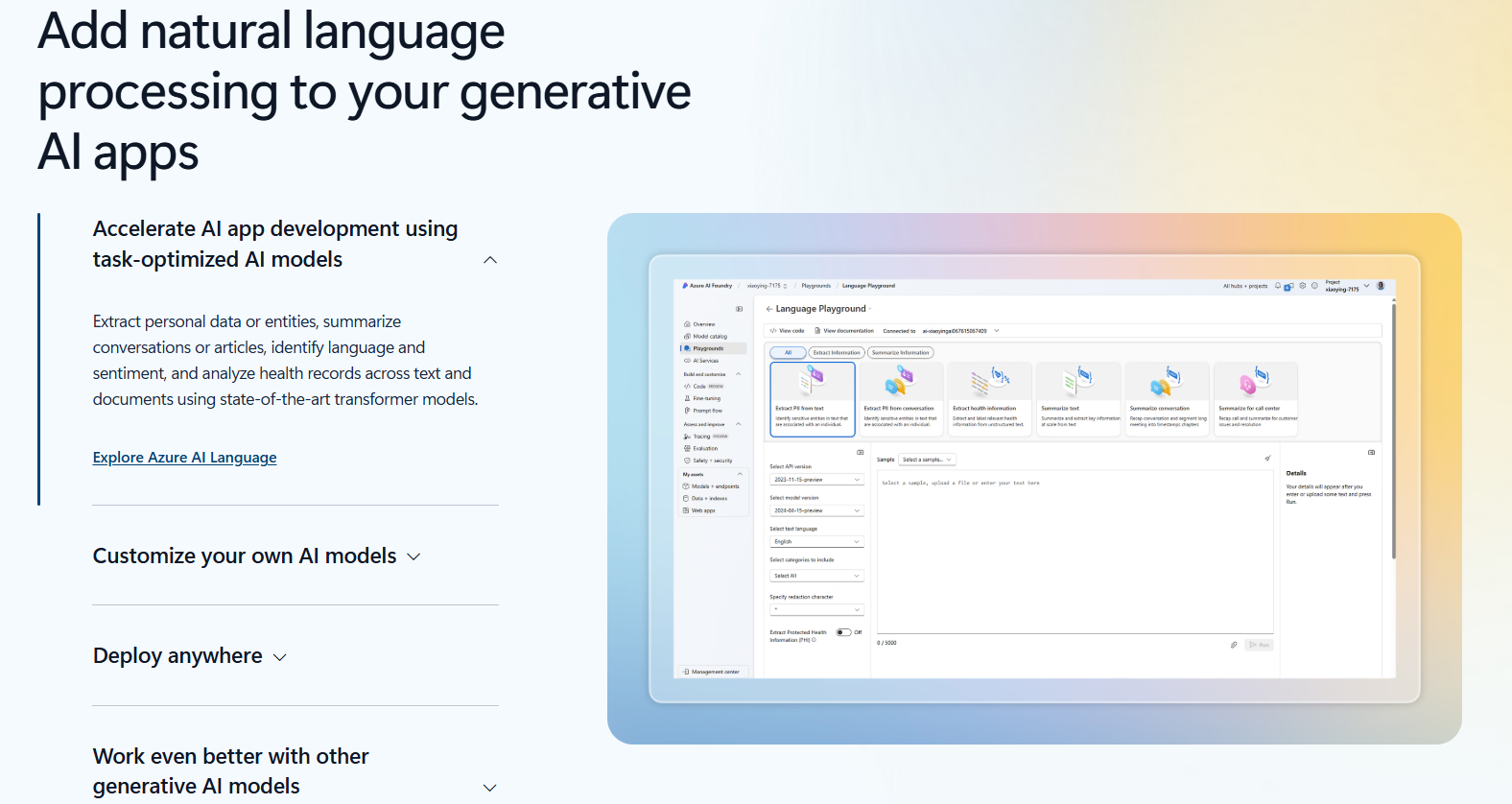
Task: Collapse the left sidebar using the panel icon
Action: click(739, 309)
